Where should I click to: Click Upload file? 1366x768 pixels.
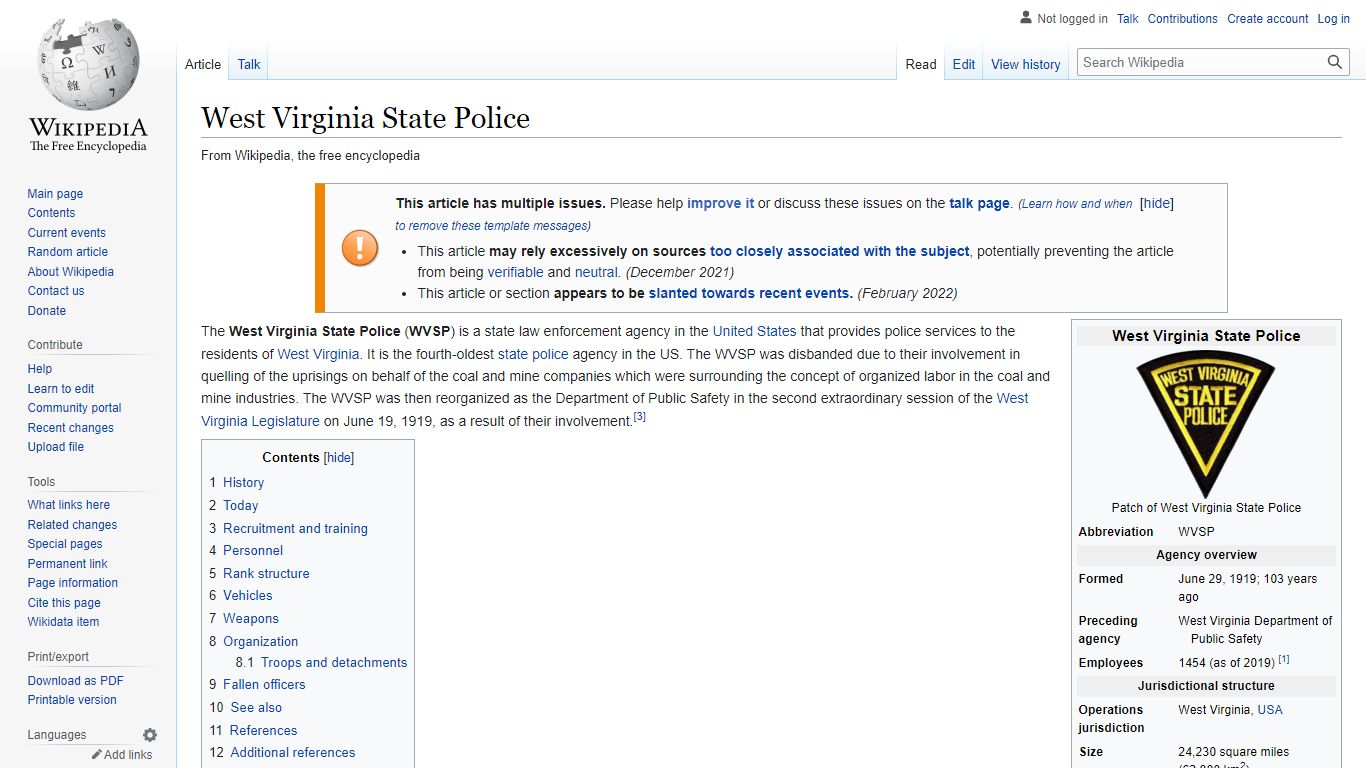click(55, 447)
